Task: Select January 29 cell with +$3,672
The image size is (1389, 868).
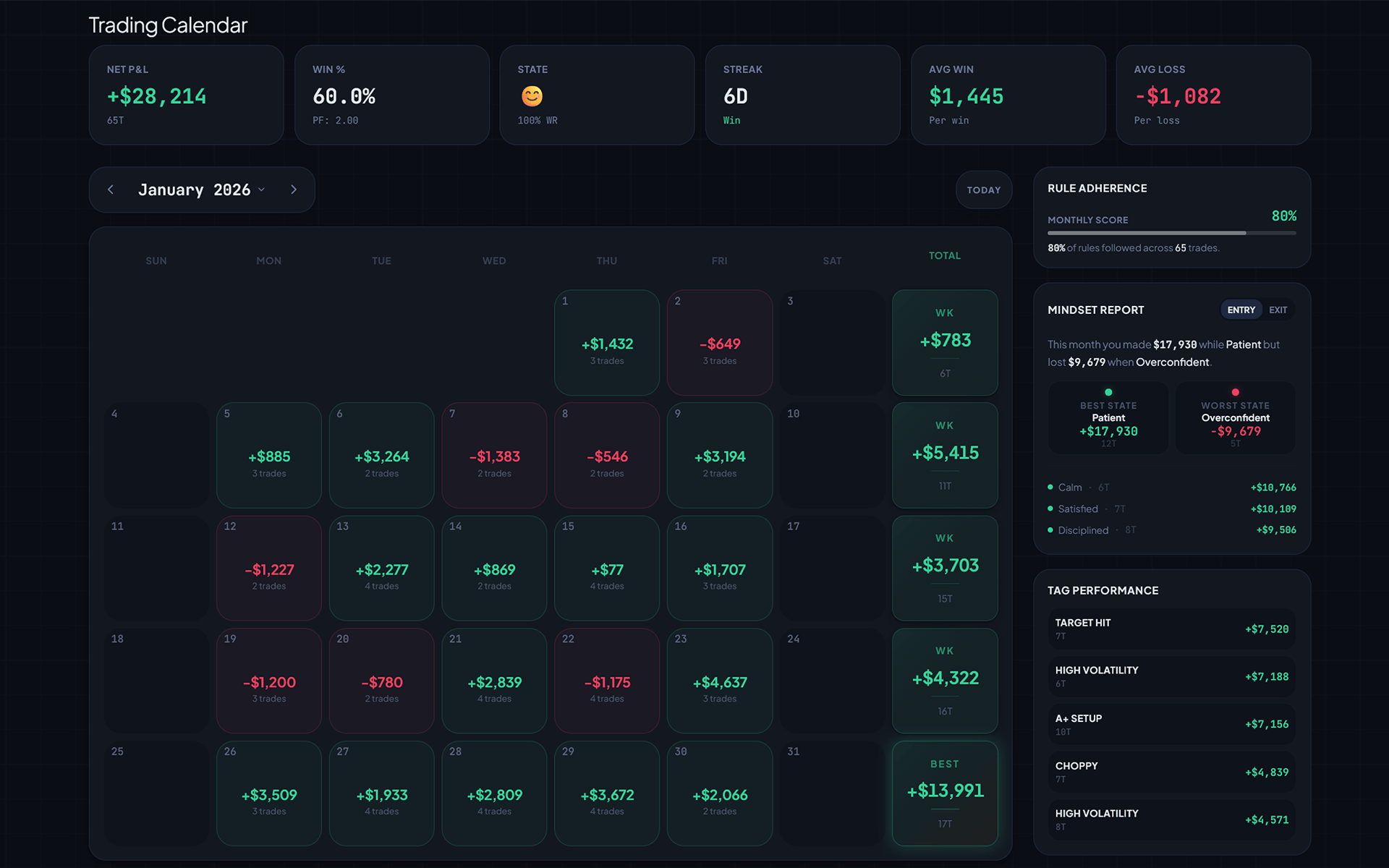Action: tap(607, 793)
